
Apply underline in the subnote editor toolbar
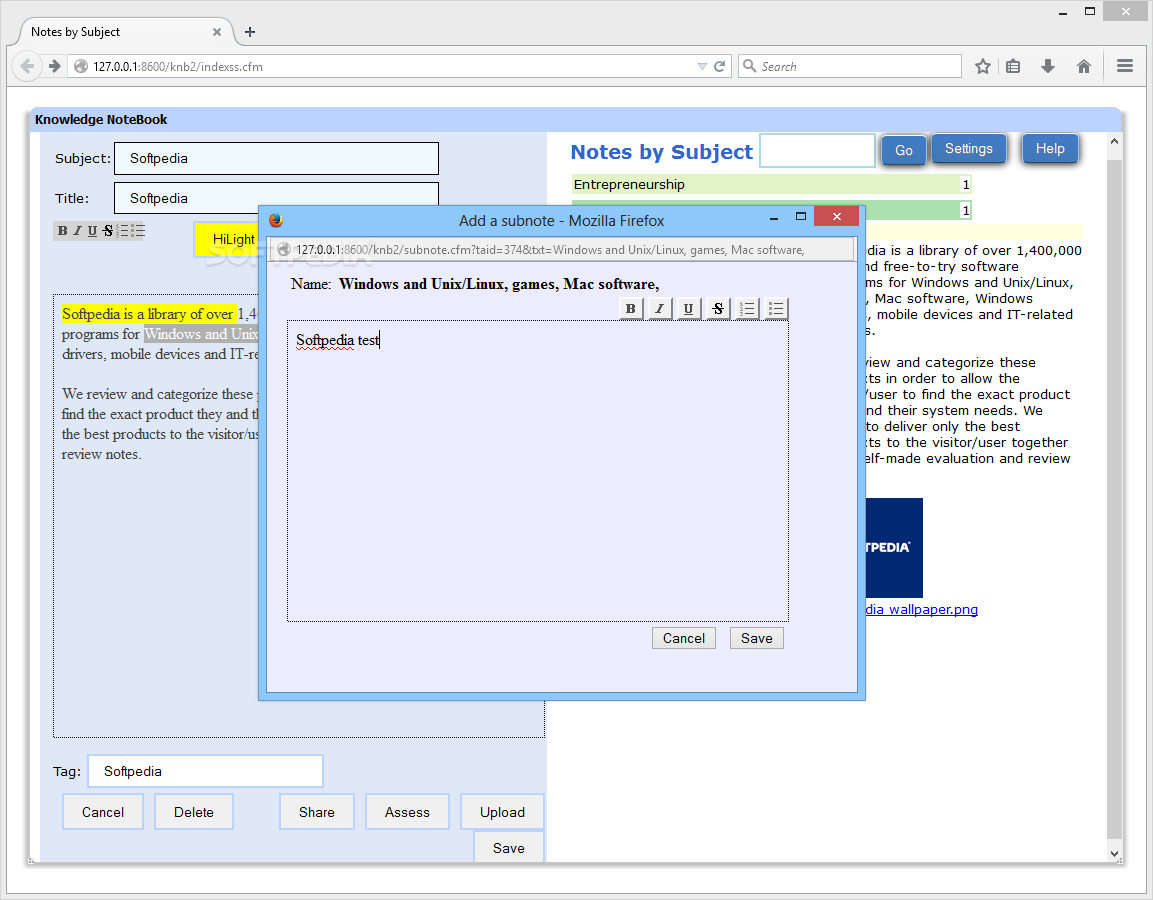pyautogui.click(x=688, y=309)
